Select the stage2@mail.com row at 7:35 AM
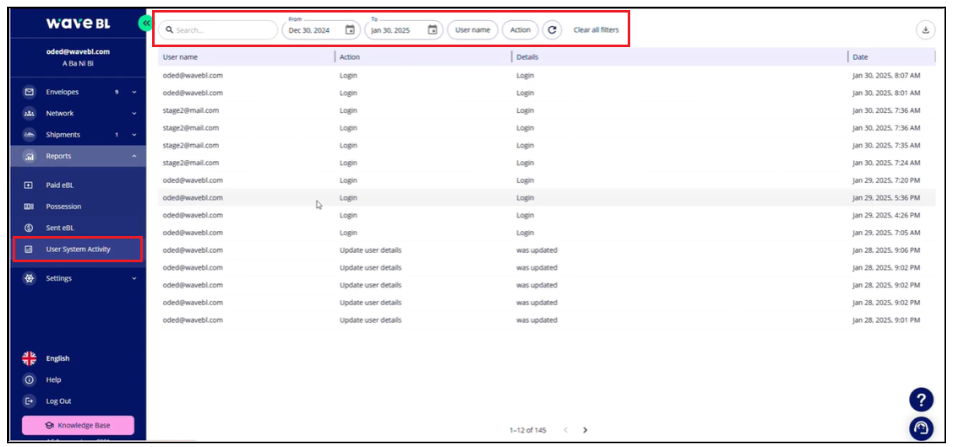This screenshot has width=954, height=447. coord(546,145)
